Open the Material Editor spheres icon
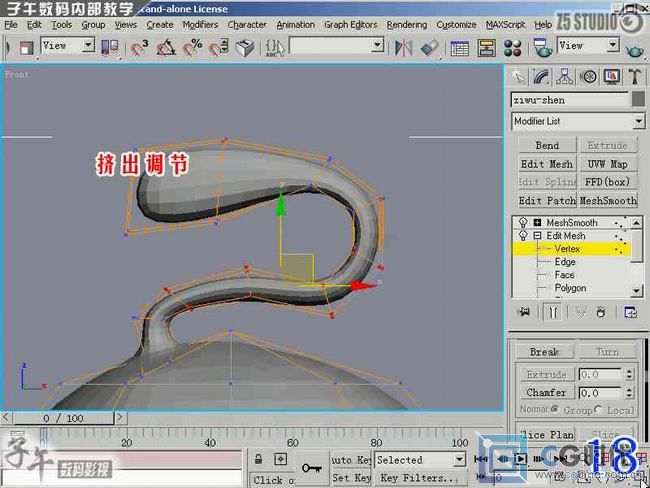Image resolution: width=650 pixels, height=488 pixels. (x=512, y=48)
